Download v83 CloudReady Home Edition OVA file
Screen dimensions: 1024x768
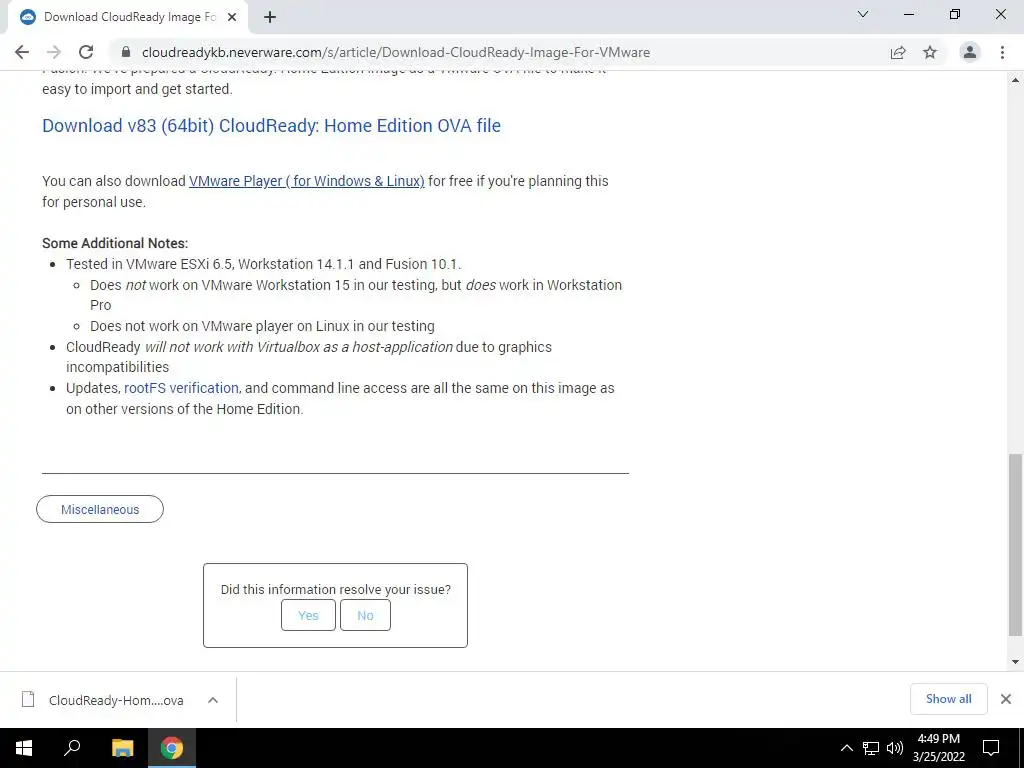pos(271,125)
